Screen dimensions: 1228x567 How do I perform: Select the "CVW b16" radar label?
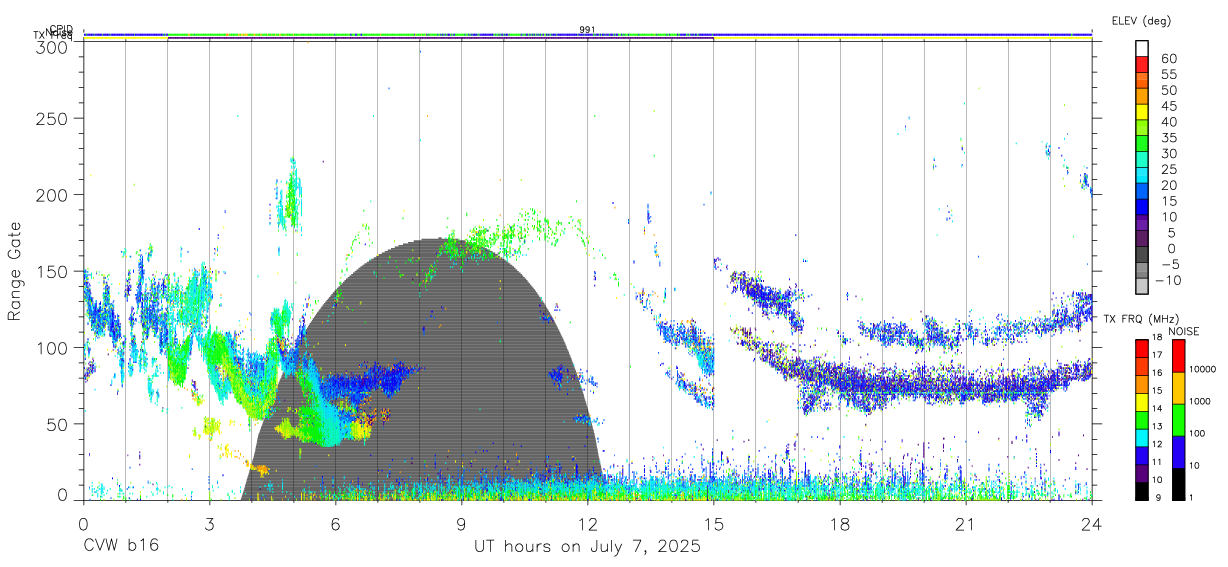121,547
